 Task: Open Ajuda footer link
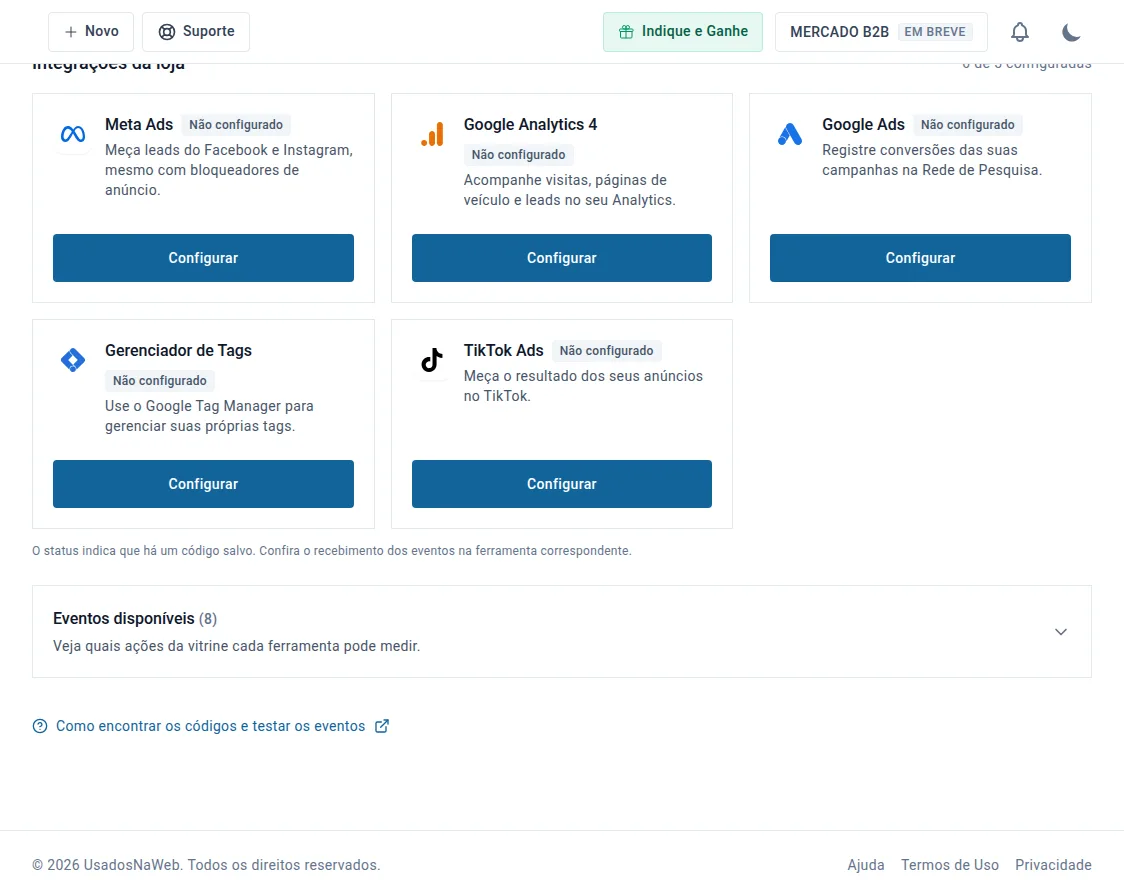point(865,865)
